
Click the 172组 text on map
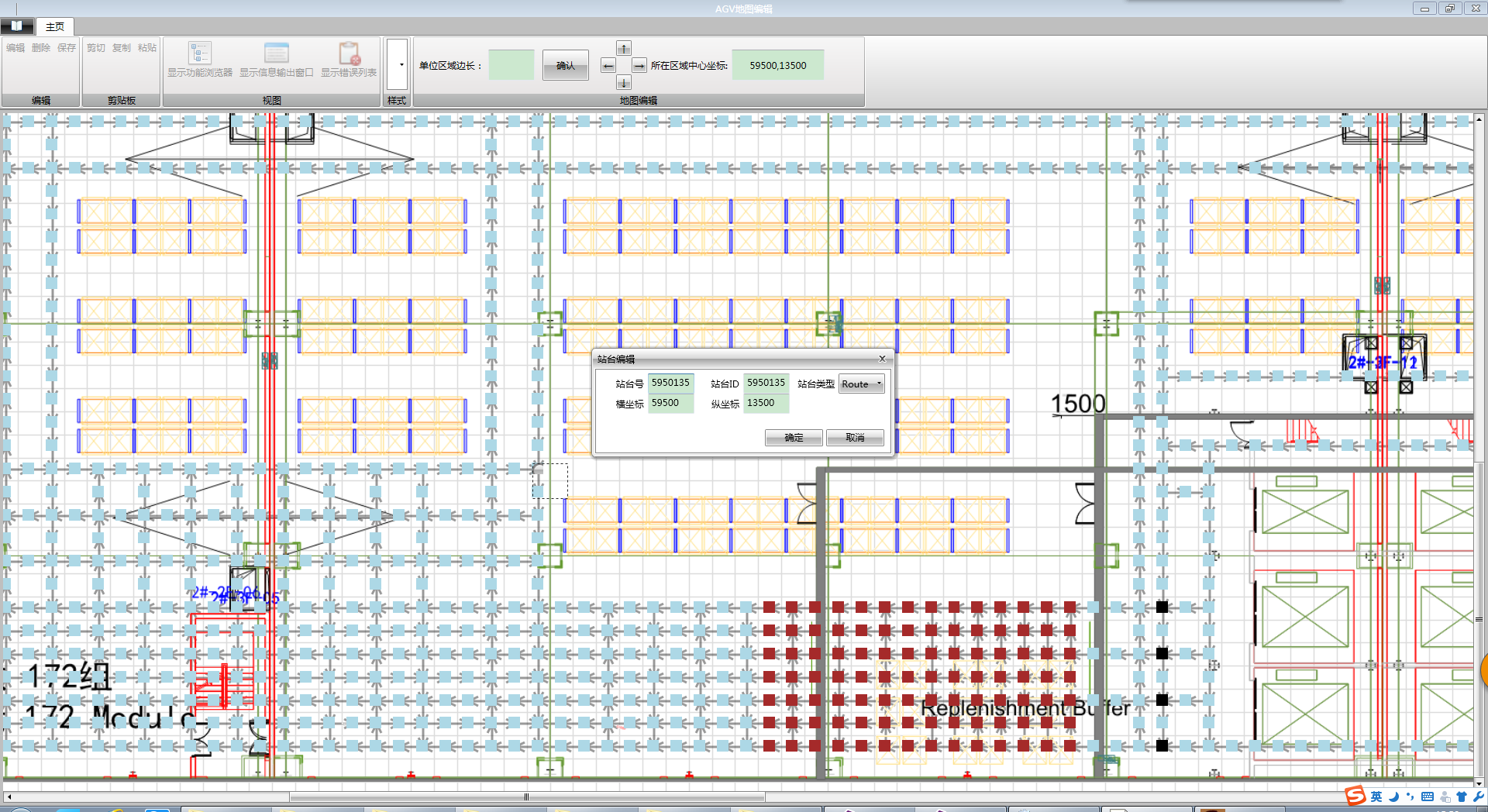click(68, 676)
